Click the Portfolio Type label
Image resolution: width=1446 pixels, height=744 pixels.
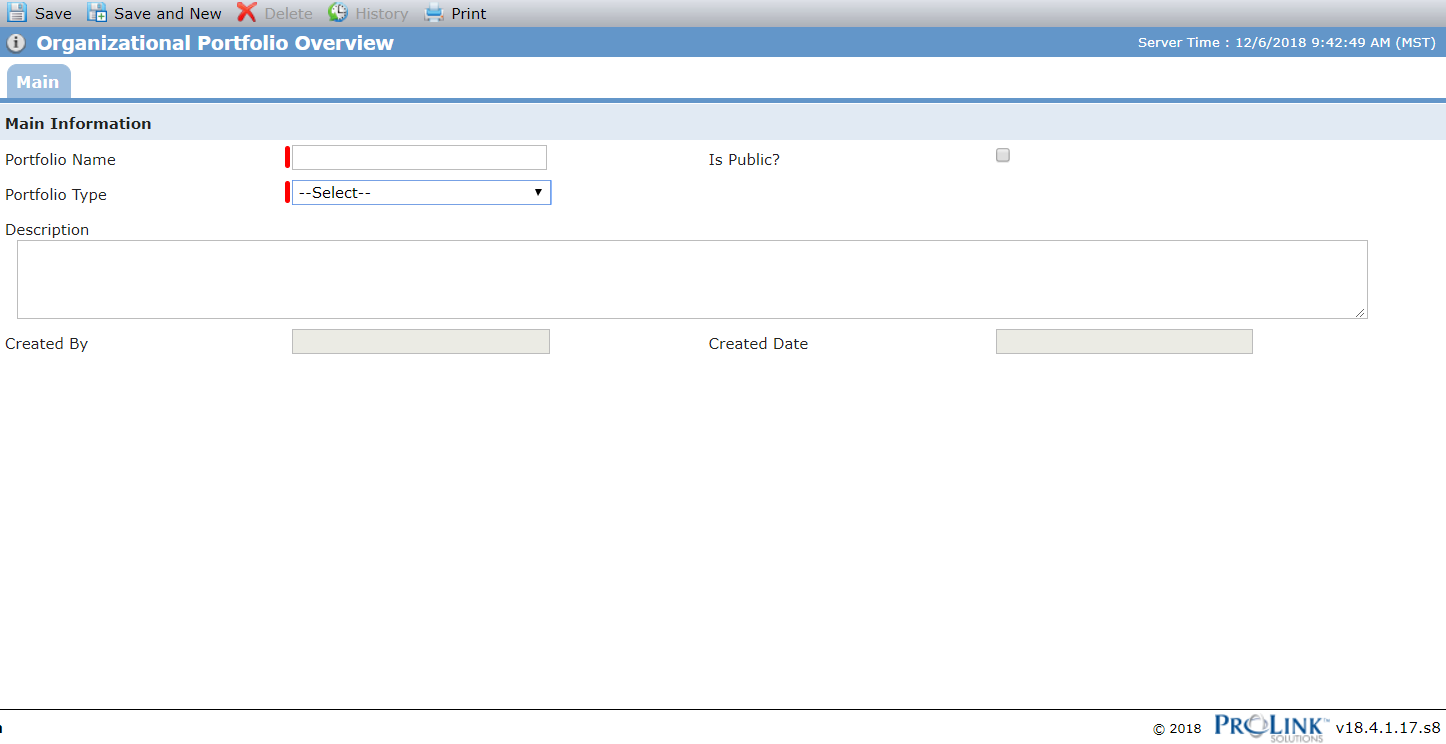tap(56, 195)
